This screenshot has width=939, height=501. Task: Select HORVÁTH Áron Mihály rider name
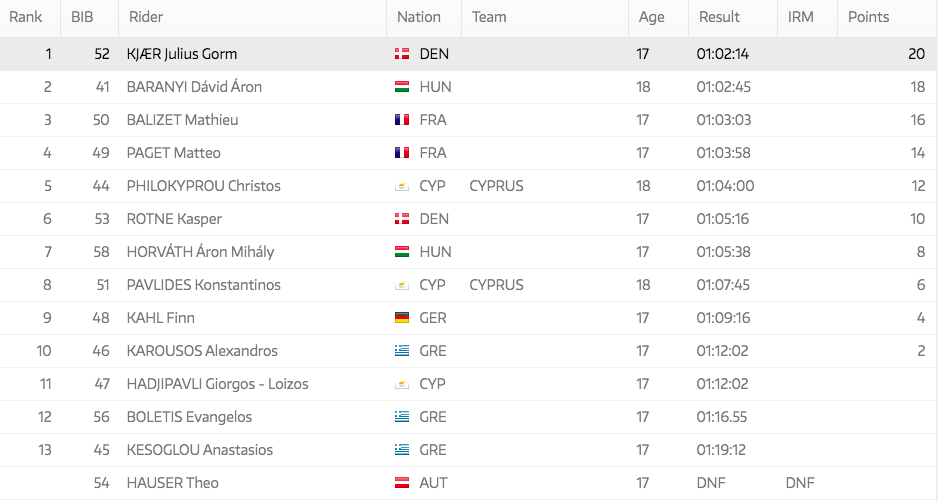(200, 252)
